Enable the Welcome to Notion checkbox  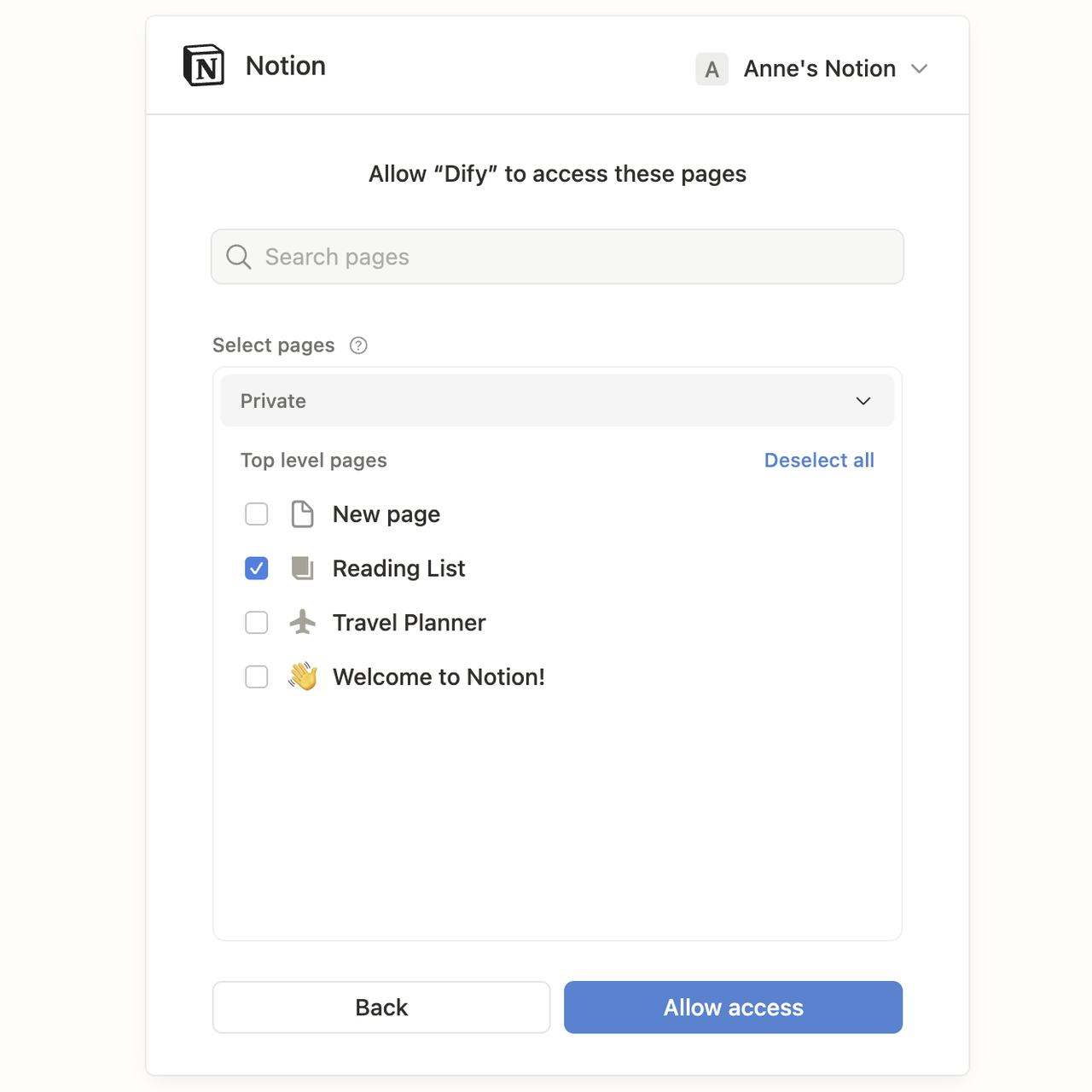[256, 677]
